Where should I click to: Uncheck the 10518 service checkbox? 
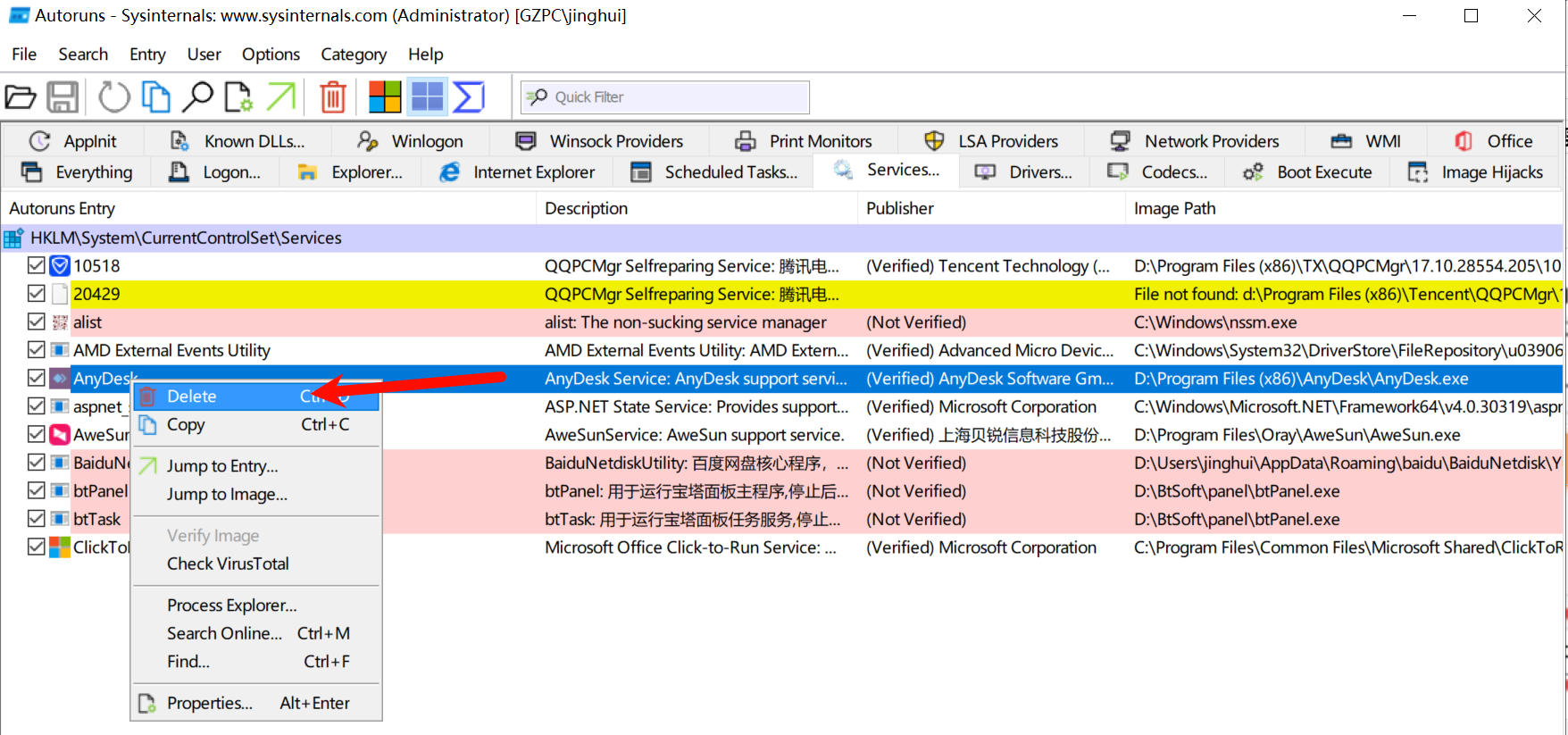[x=37, y=265]
